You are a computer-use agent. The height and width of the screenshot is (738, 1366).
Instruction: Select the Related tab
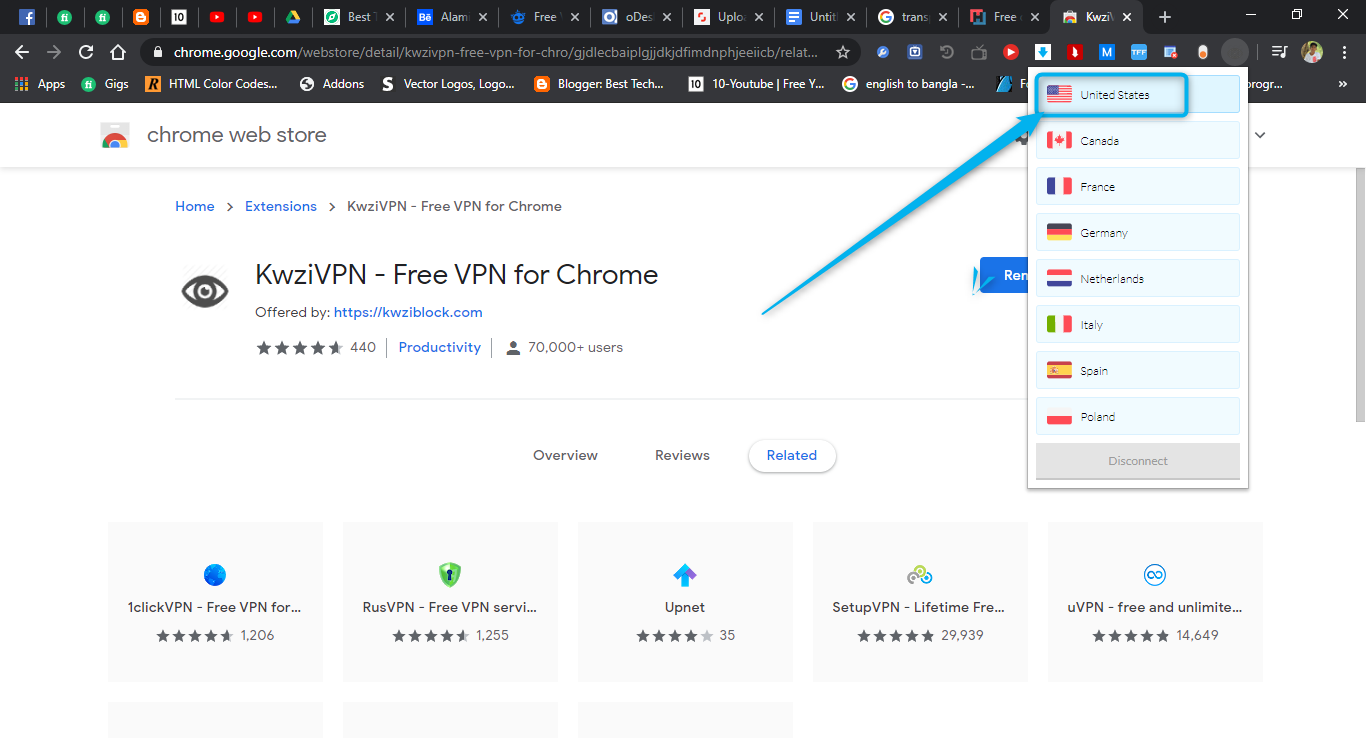(792, 455)
